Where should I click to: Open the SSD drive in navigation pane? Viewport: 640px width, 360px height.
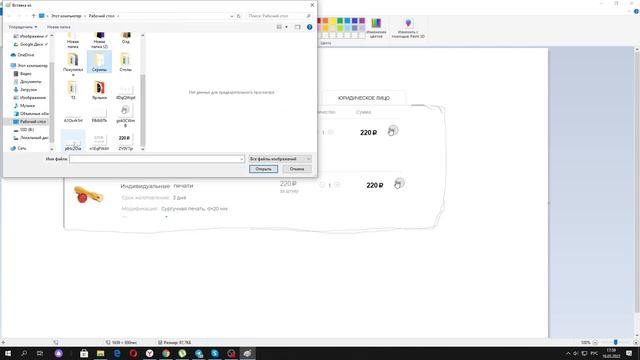pyautogui.click(x=24, y=130)
